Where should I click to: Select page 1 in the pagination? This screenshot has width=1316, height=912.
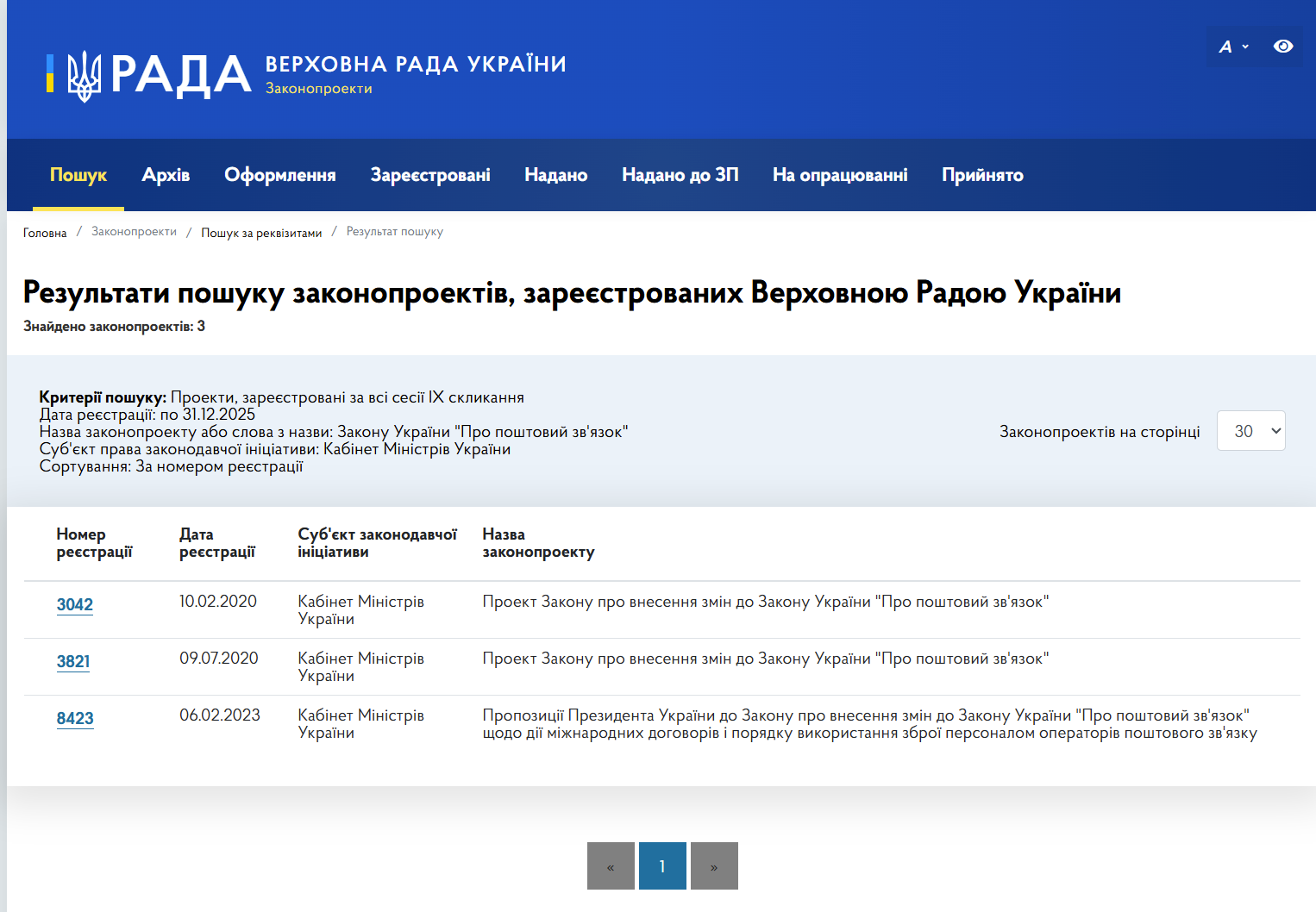pos(662,866)
